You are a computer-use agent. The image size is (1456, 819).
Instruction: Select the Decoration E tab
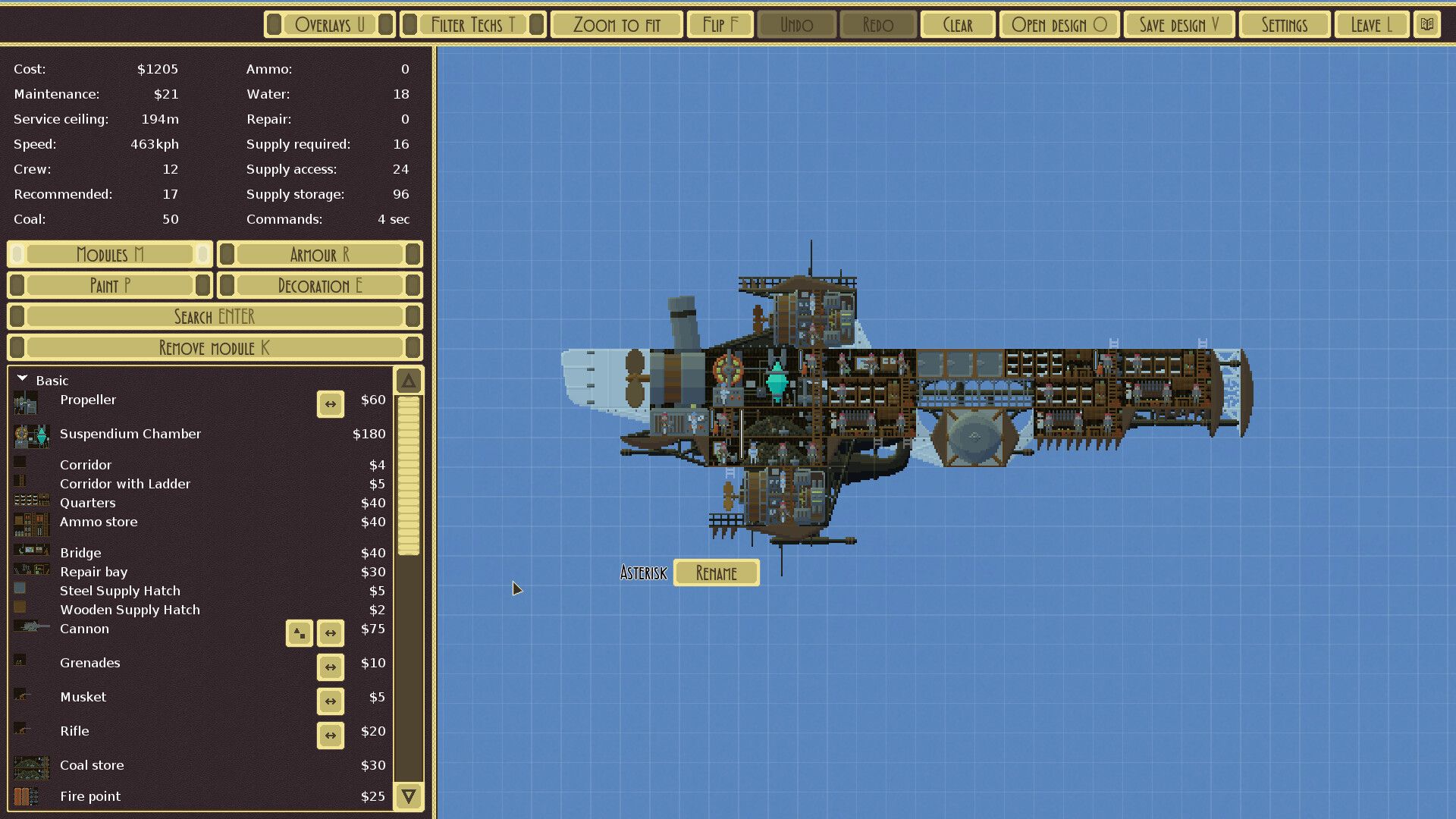(318, 286)
